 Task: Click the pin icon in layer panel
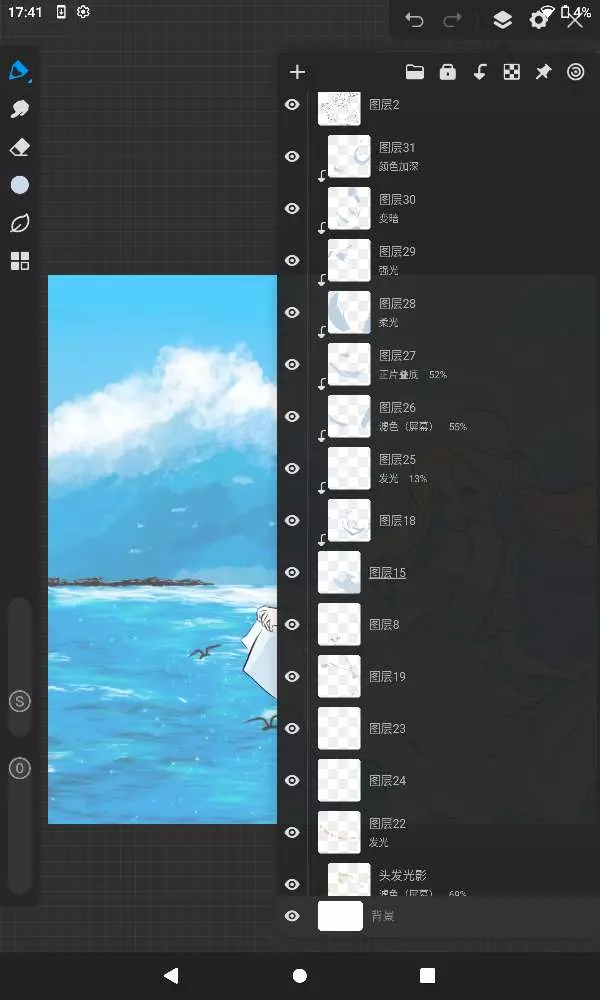pyautogui.click(x=543, y=72)
